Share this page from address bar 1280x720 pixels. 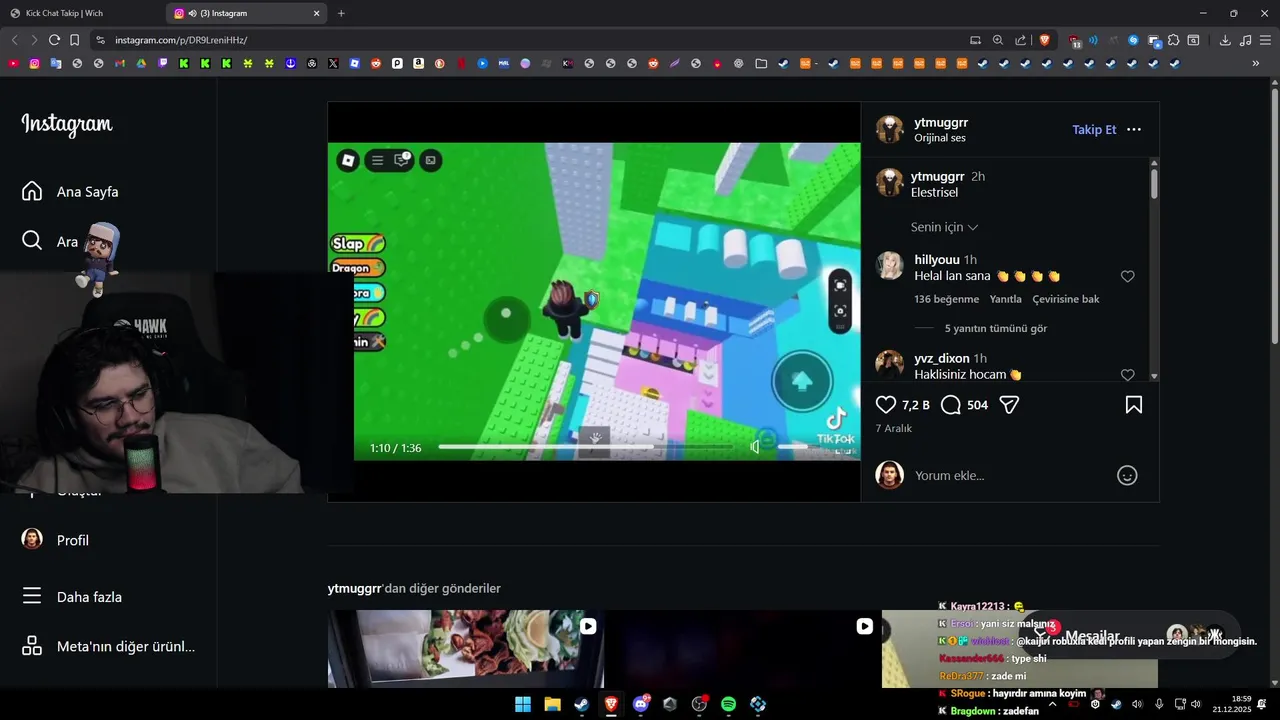[1021, 40]
